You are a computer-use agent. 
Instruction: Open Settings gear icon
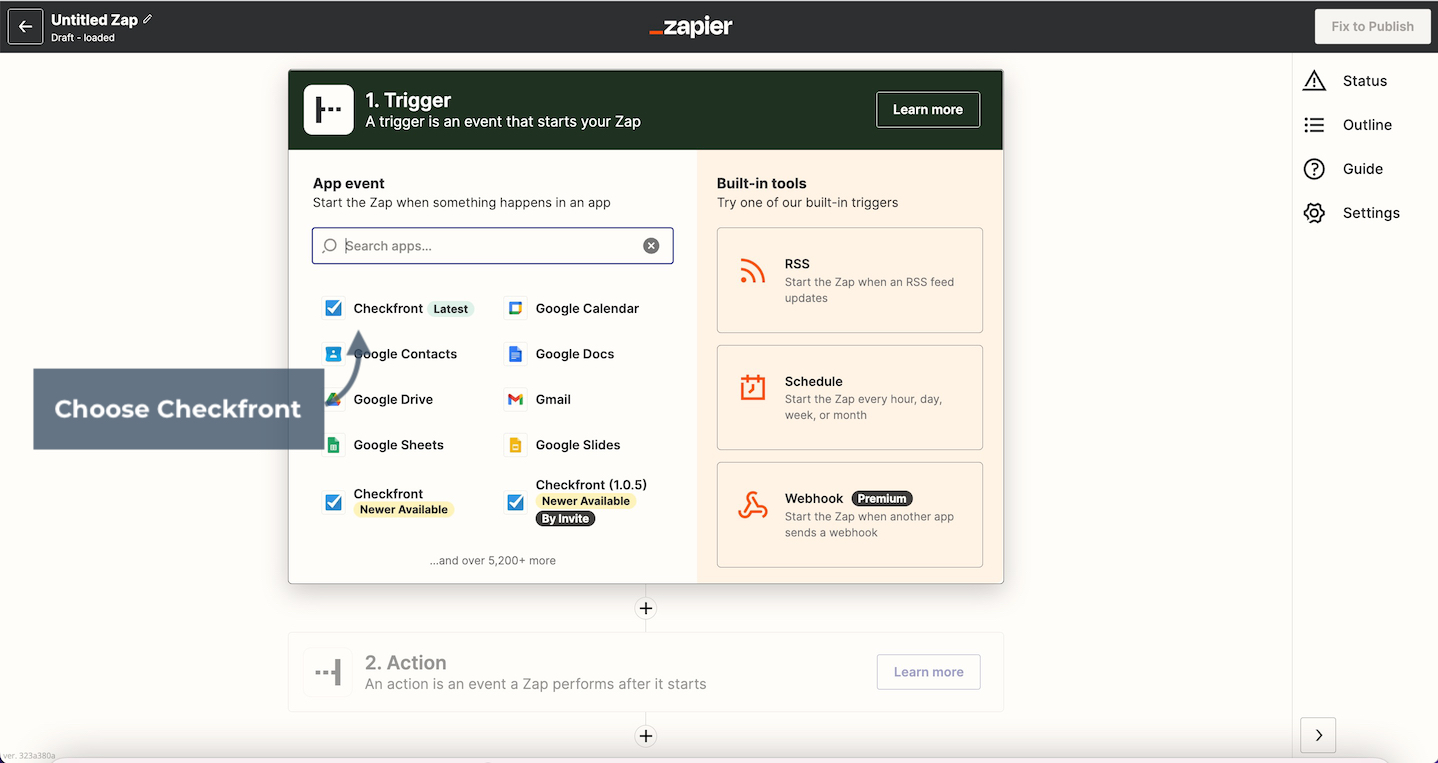[1314, 213]
